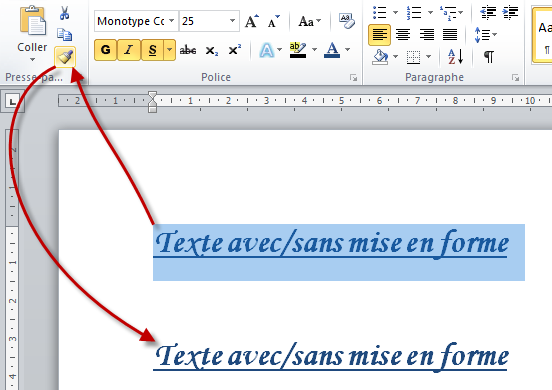Click the Coller paste clipboard icon
This screenshot has width=552, height=390.
pos(33,20)
